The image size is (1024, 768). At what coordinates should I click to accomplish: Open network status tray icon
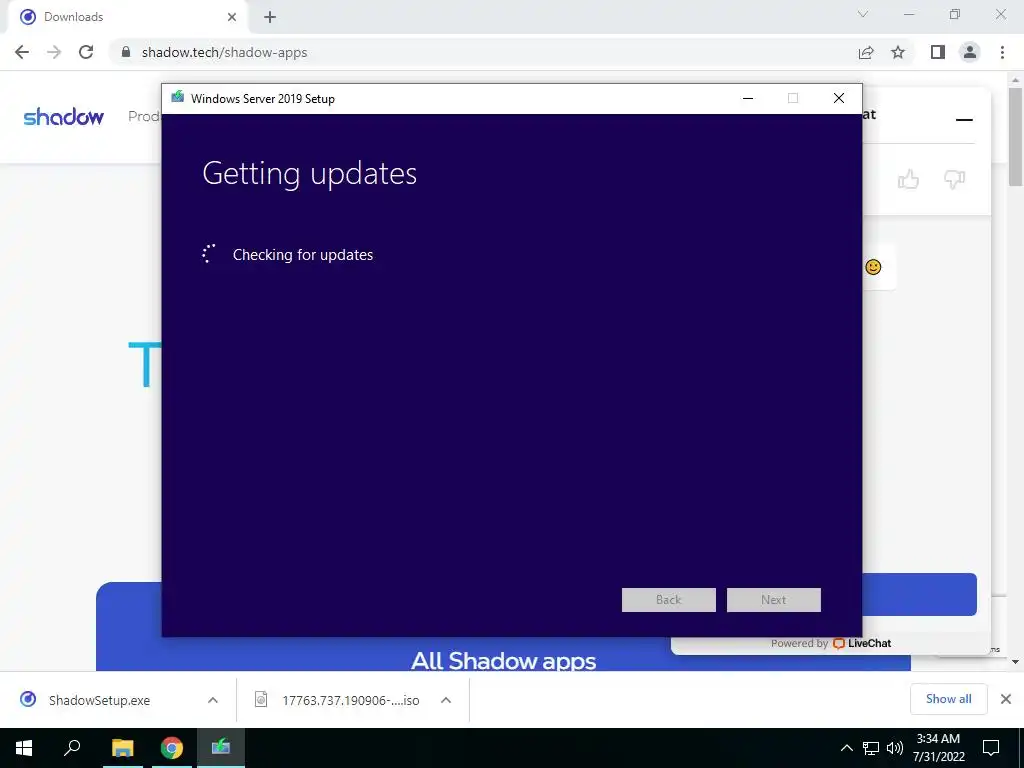coord(871,748)
